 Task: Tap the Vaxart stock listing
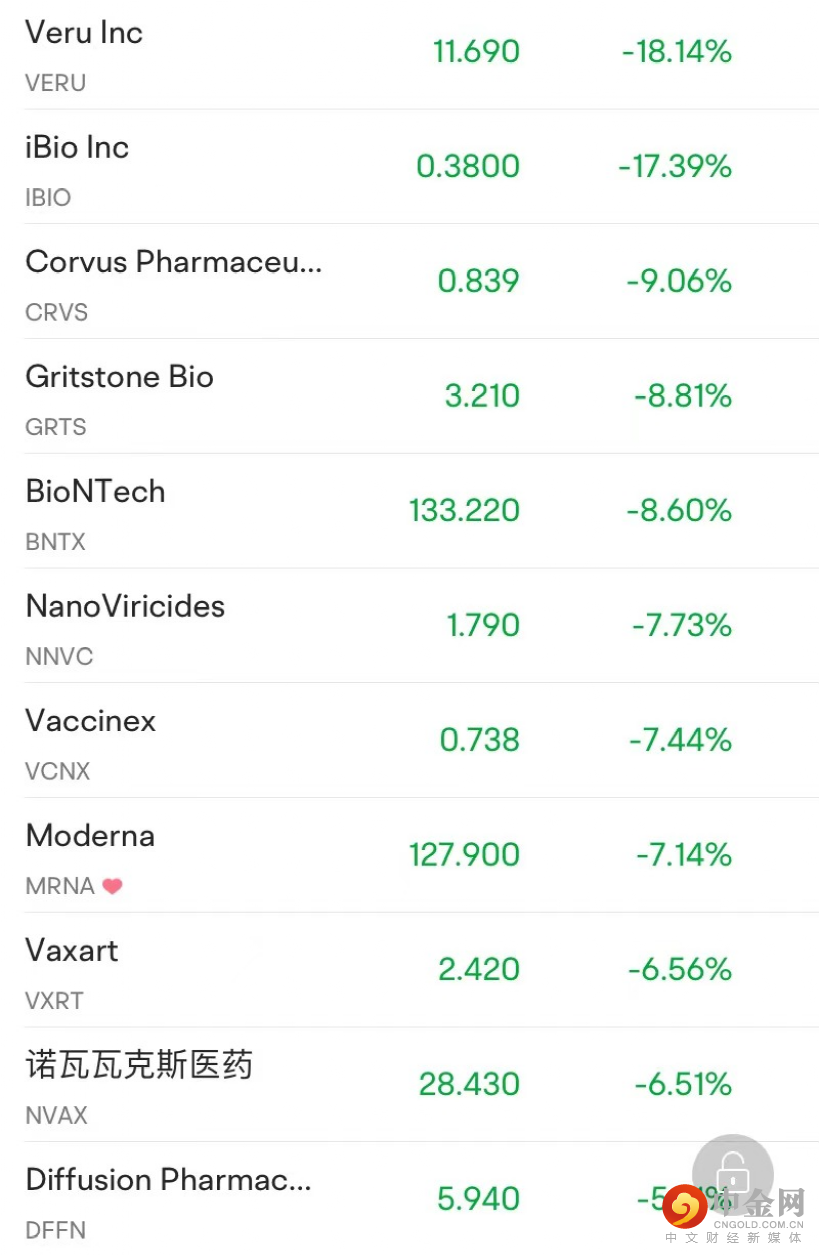click(72, 950)
